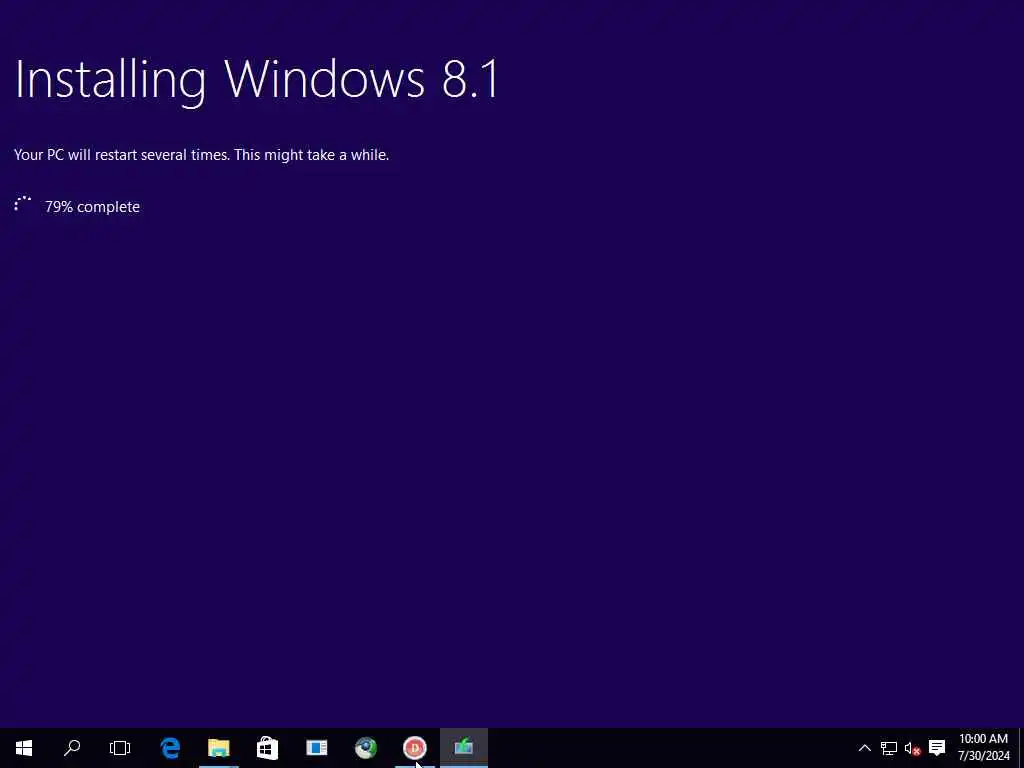
Task: Open taskbar search magnifier
Action: pyautogui.click(x=72, y=748)
